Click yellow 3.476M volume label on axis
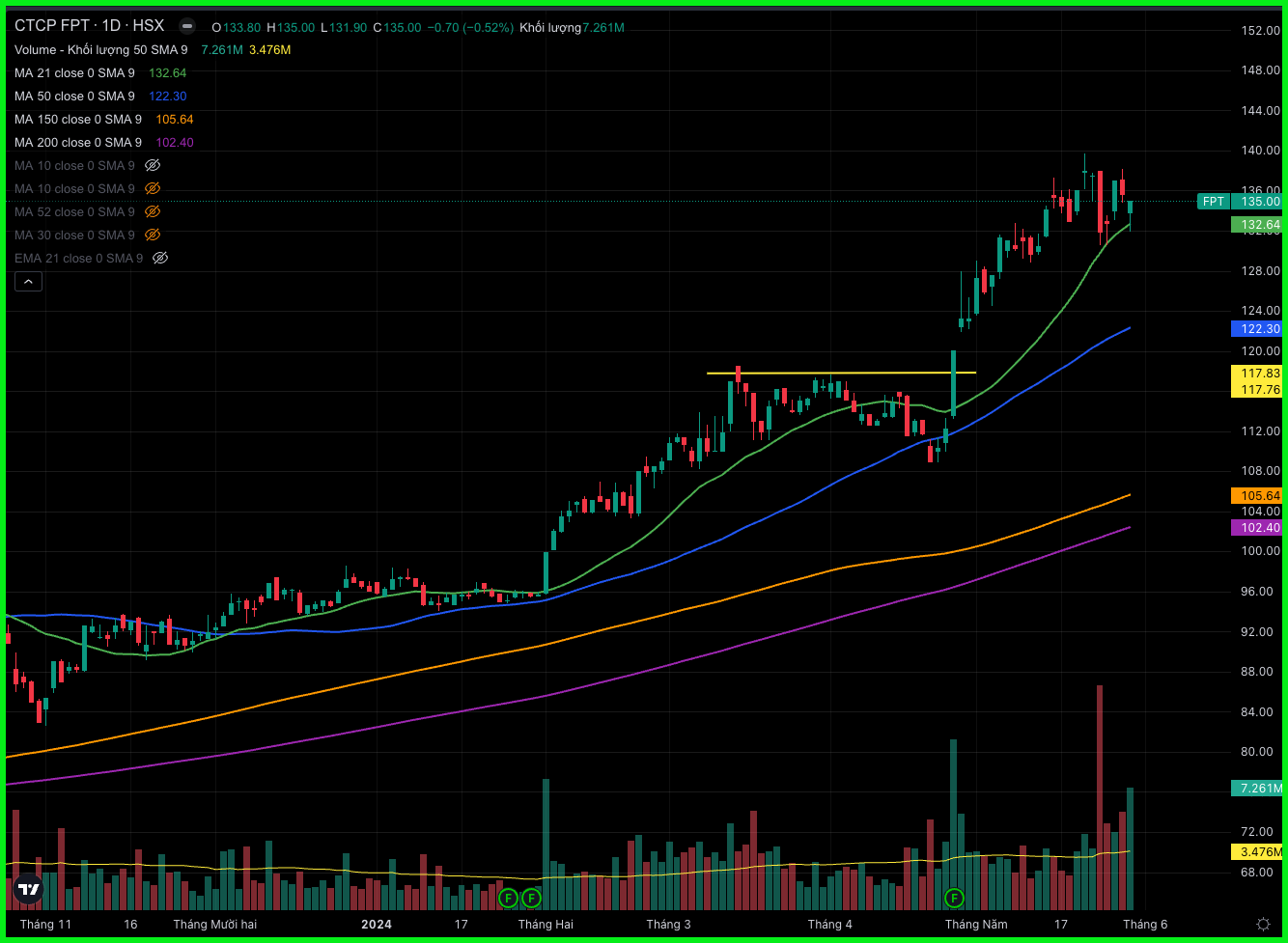Viewport: 1288px width, 943px height. click(x=1258, y=852)
